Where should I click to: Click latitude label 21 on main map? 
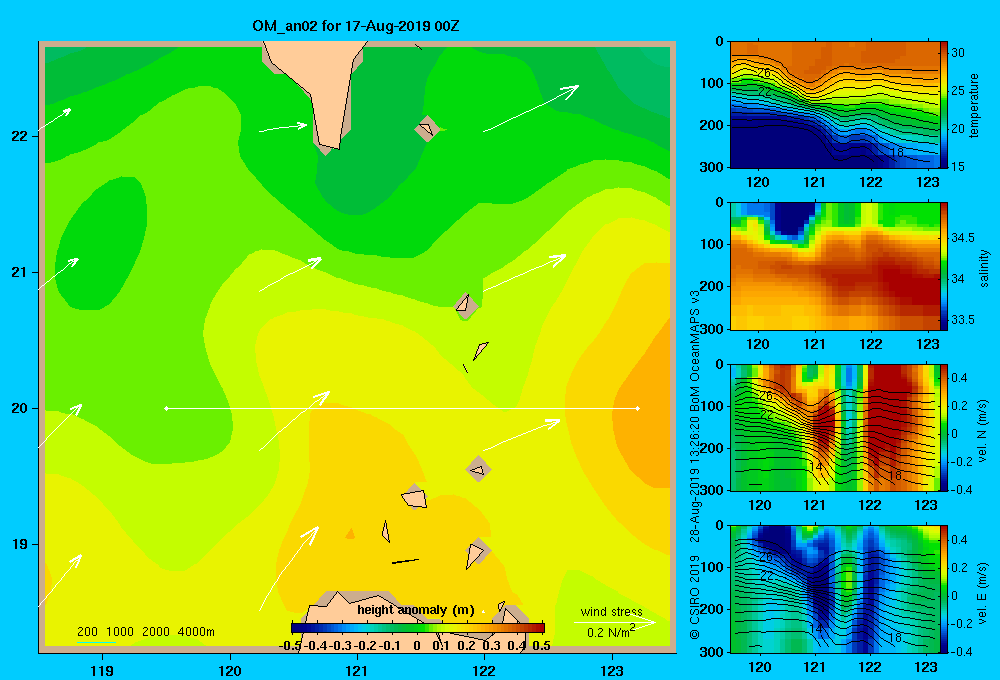tap(20, 272)
